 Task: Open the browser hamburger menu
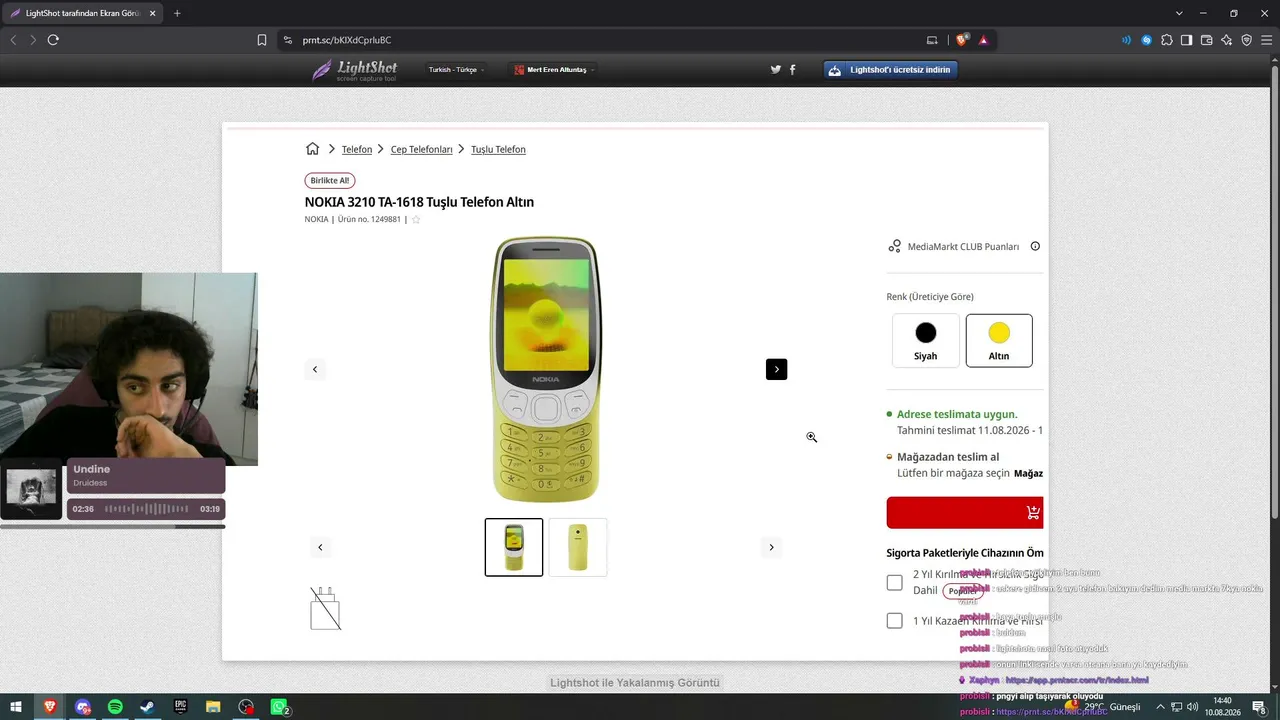pyautogui.click(x=1266, y=40)
